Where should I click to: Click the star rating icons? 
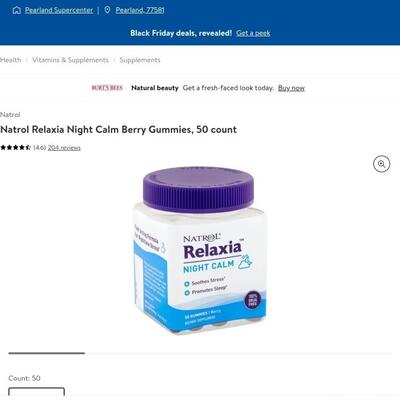coord(15,148)
